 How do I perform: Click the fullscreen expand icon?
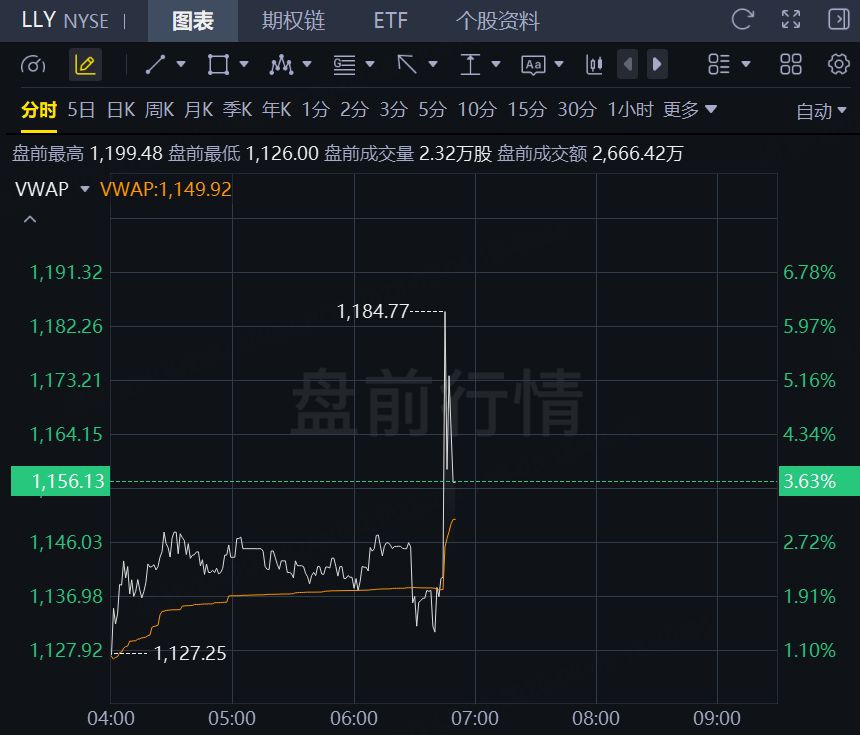click(791, 20)
